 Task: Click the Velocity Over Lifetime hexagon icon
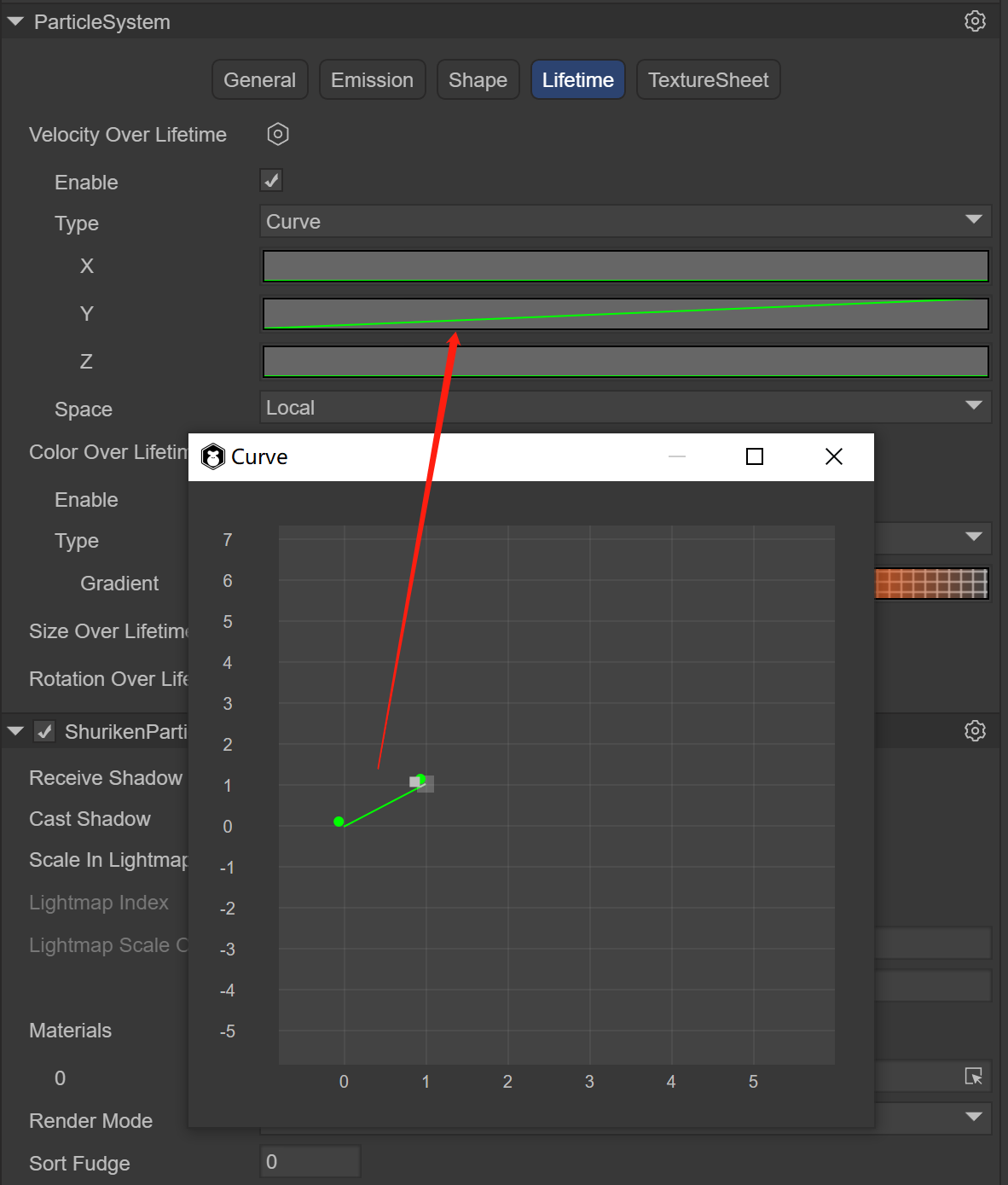point(278,134)
